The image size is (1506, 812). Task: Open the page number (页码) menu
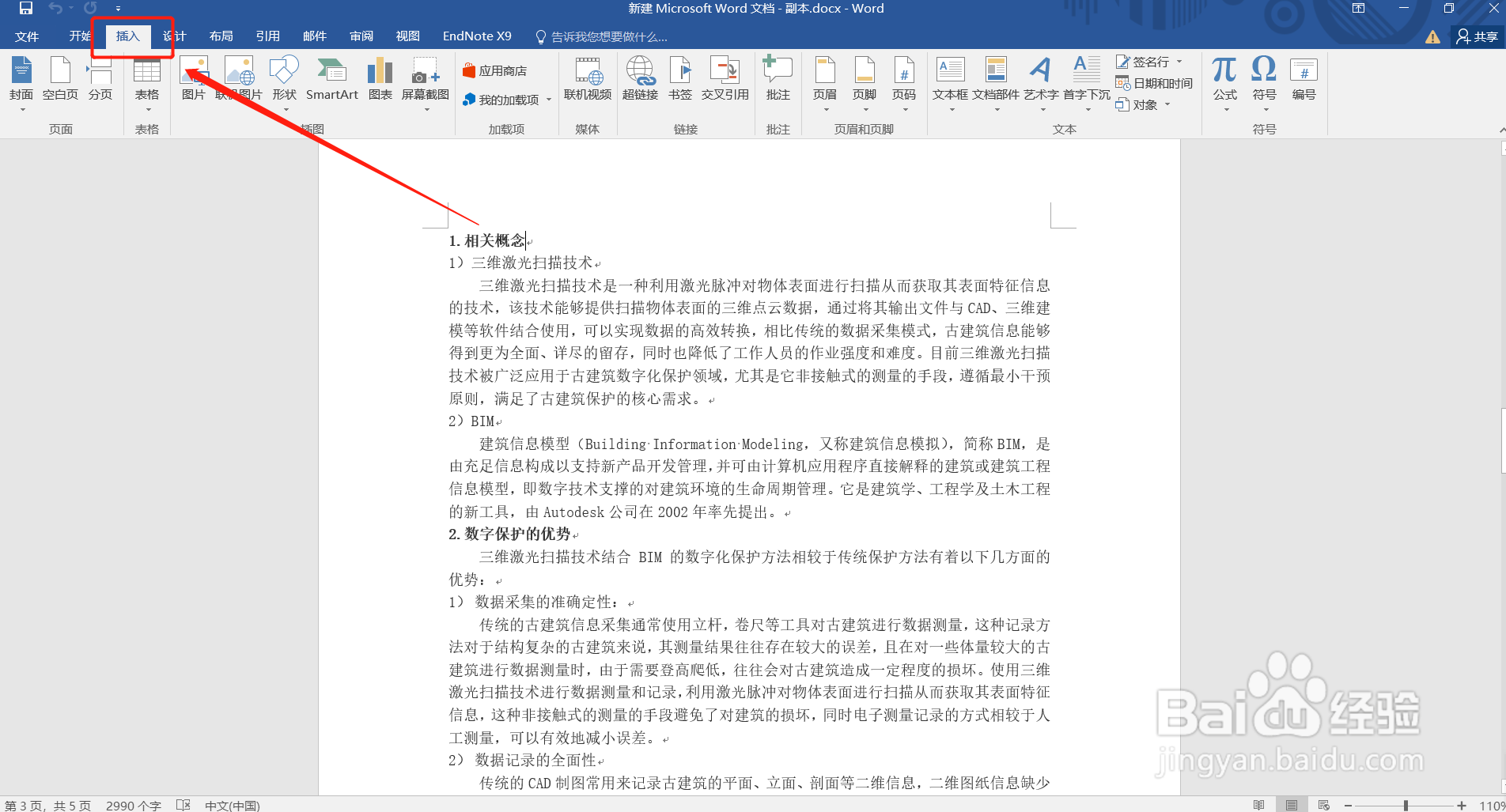coord(904,82)
